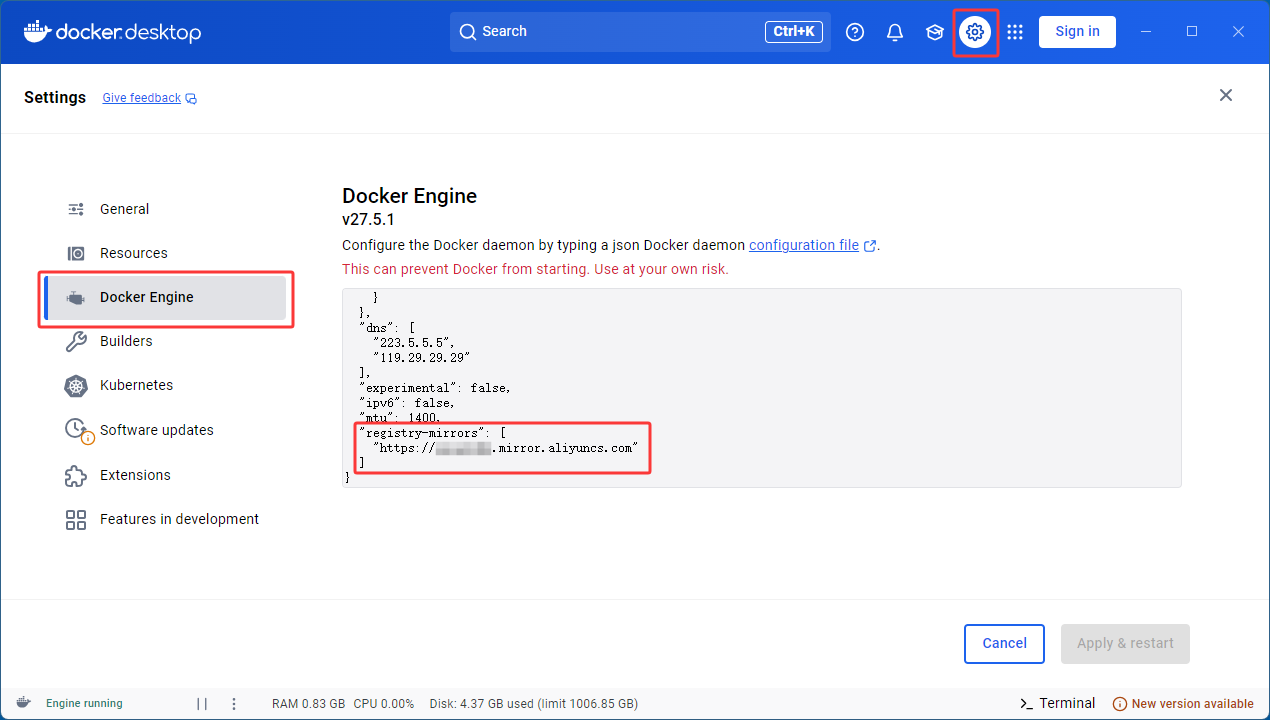The width and height of the screenshot is (1270, 720).
Task: Click the Sign in button
Action: [x=1077, y=32]
